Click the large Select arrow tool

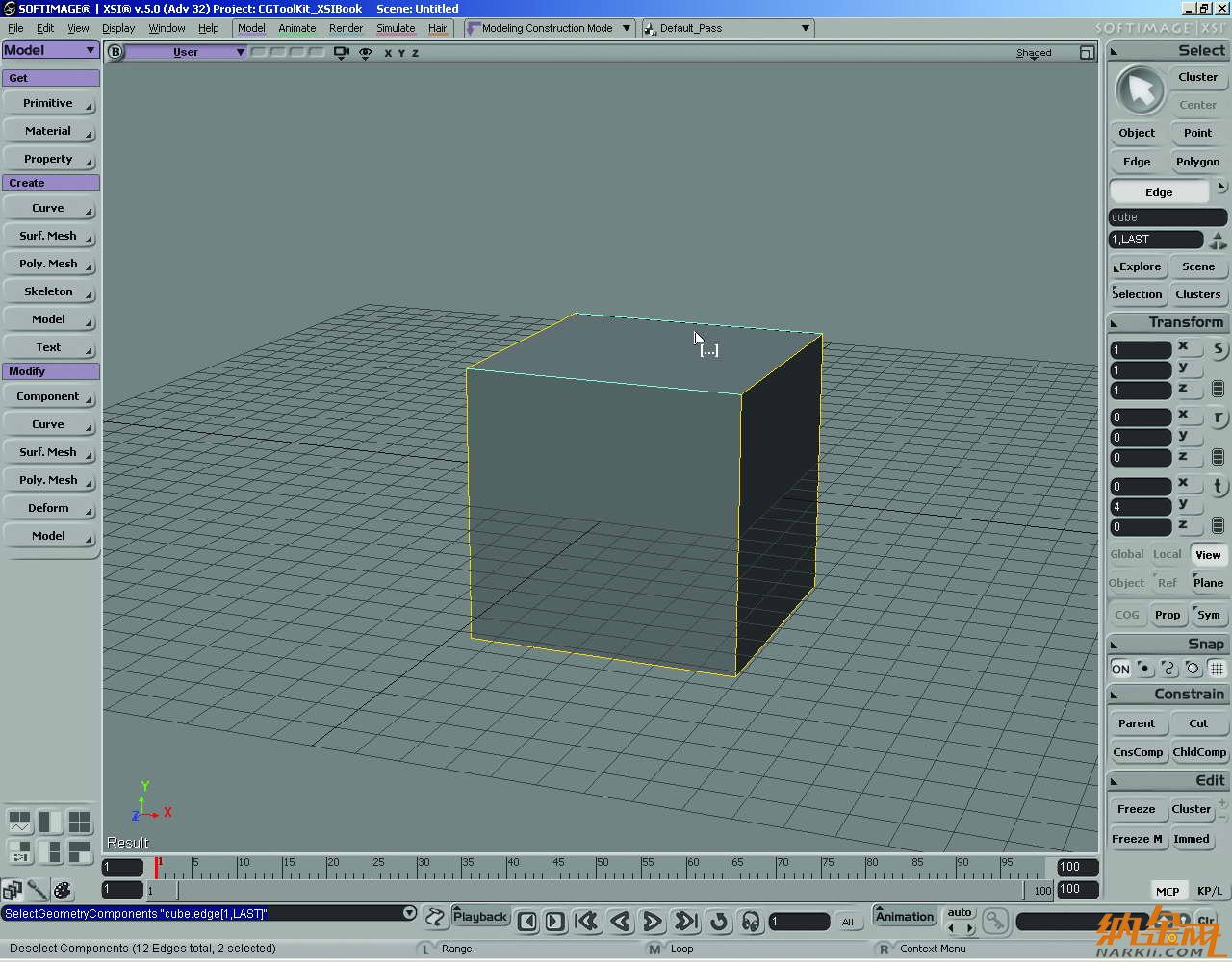[x=1140, y=91]
